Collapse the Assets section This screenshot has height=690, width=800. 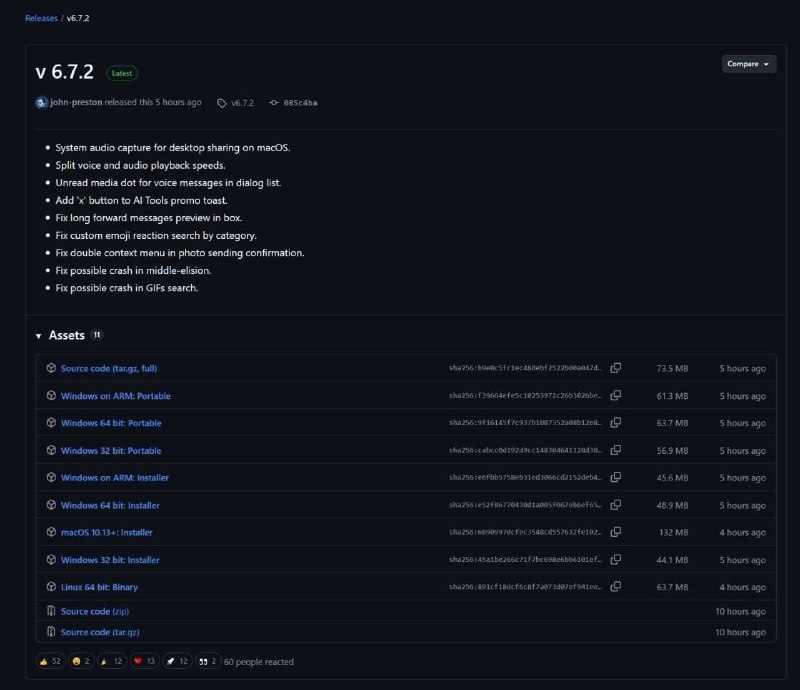click(x=39, y=335)
